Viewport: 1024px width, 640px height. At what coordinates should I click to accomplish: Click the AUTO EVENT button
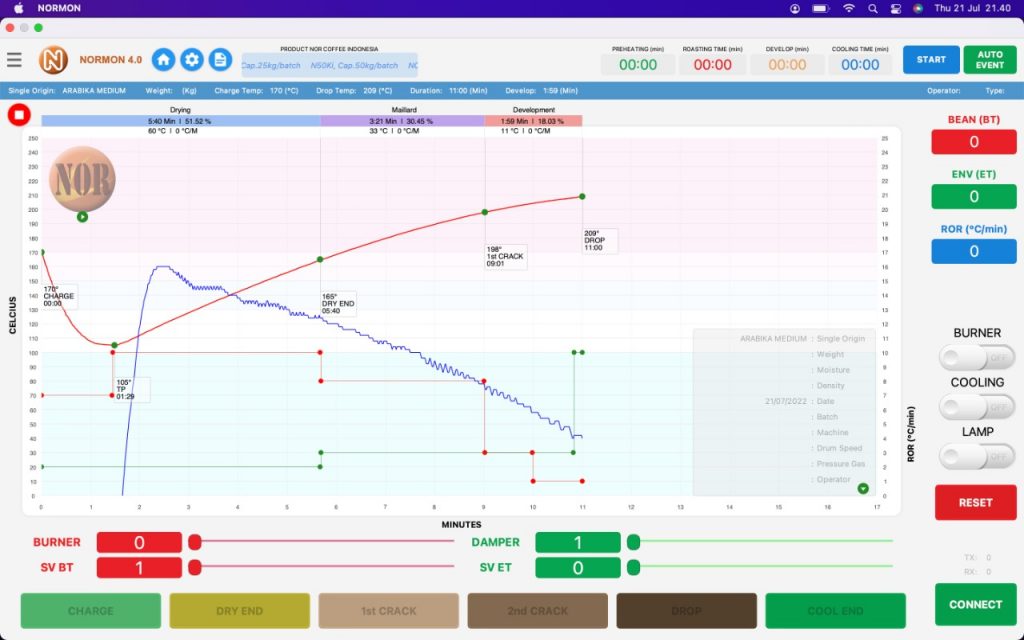point(989,59)
